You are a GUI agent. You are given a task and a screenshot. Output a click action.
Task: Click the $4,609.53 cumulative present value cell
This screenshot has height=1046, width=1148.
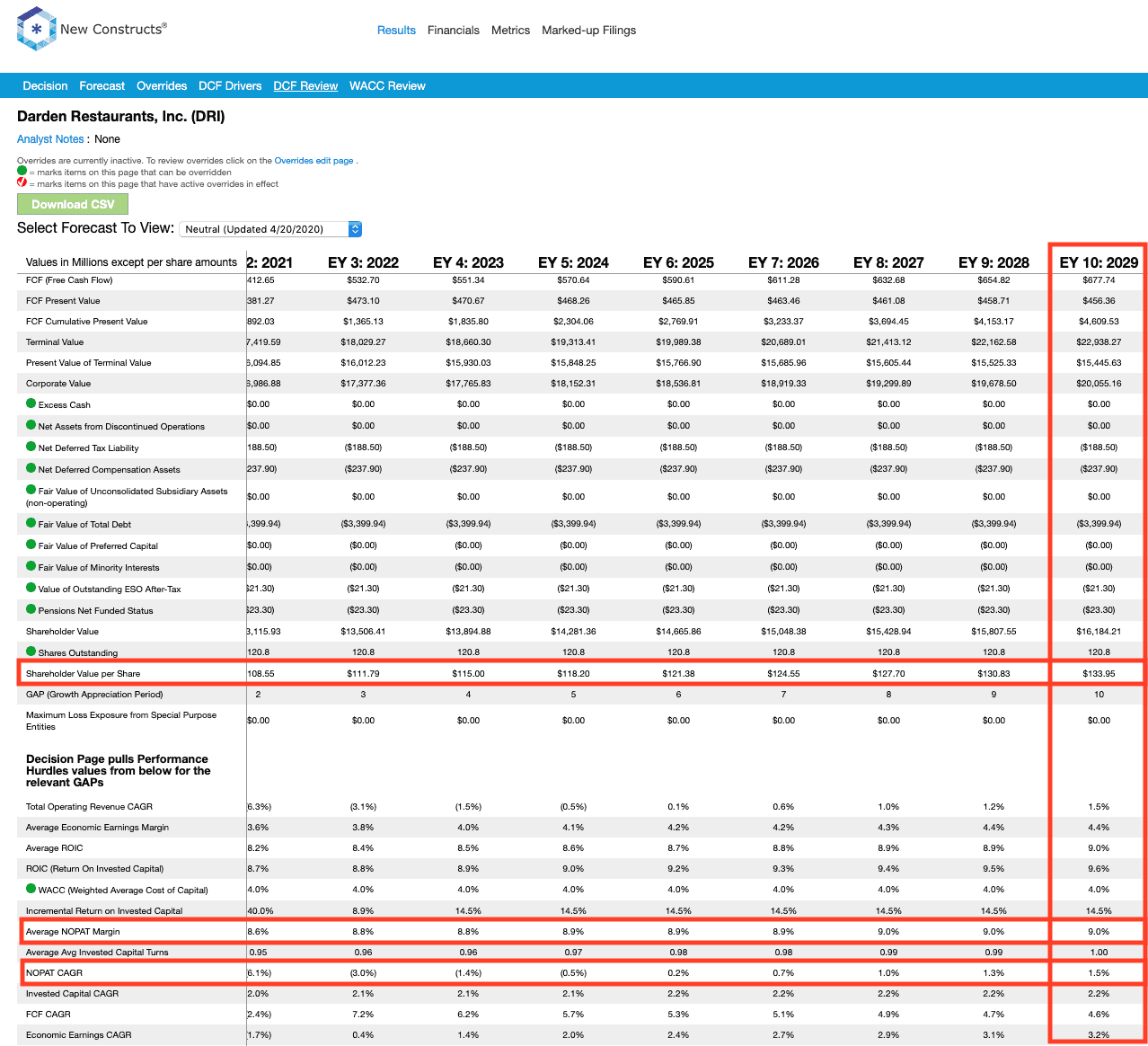(1099, 321)
